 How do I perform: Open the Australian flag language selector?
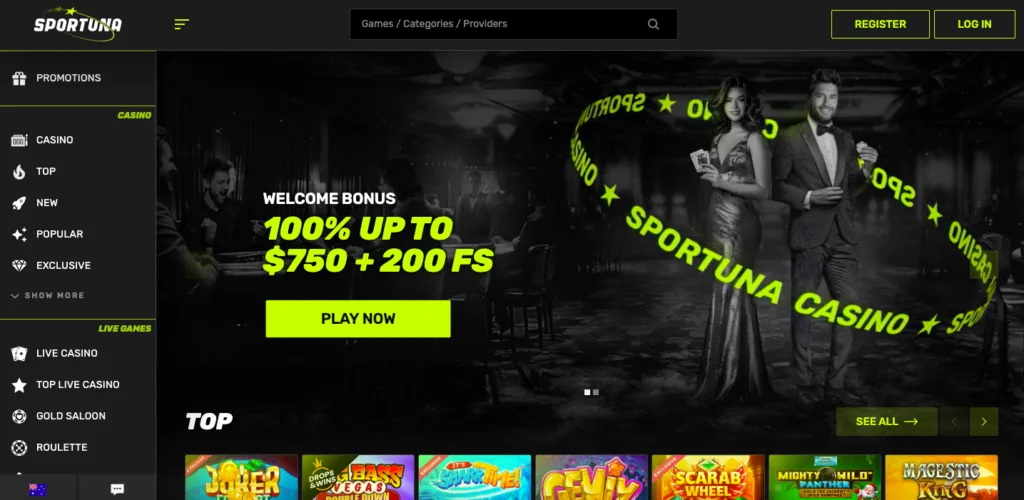(x=37, y=489)
